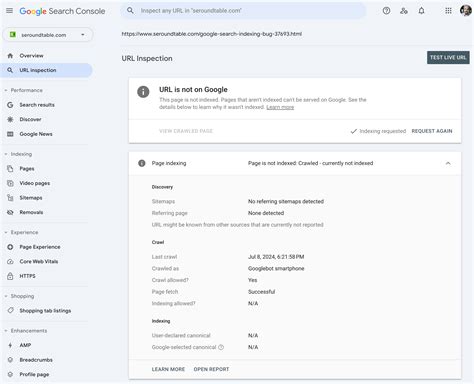The width and height of the screenshot is (474, 384).
Task: Collapse the Page indexing section chevron
Action: point(448,163)
